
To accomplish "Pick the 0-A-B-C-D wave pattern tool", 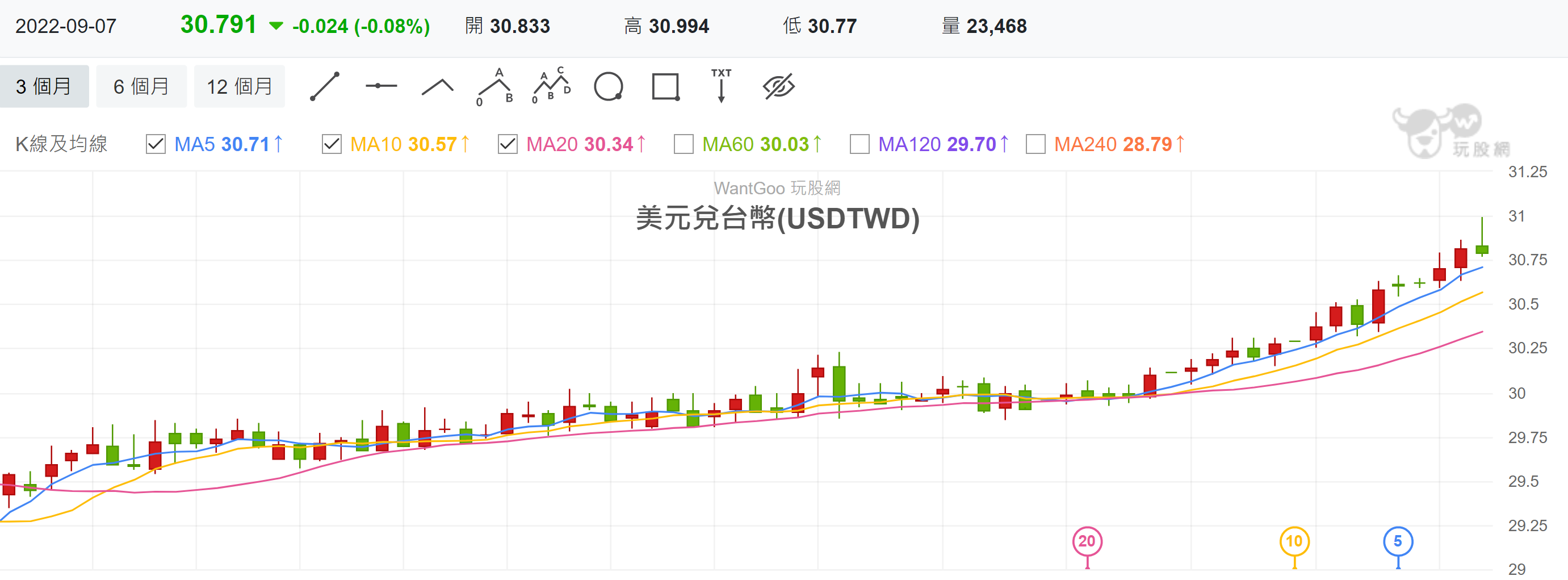I will pyautogui.click(x=551, y=86).
